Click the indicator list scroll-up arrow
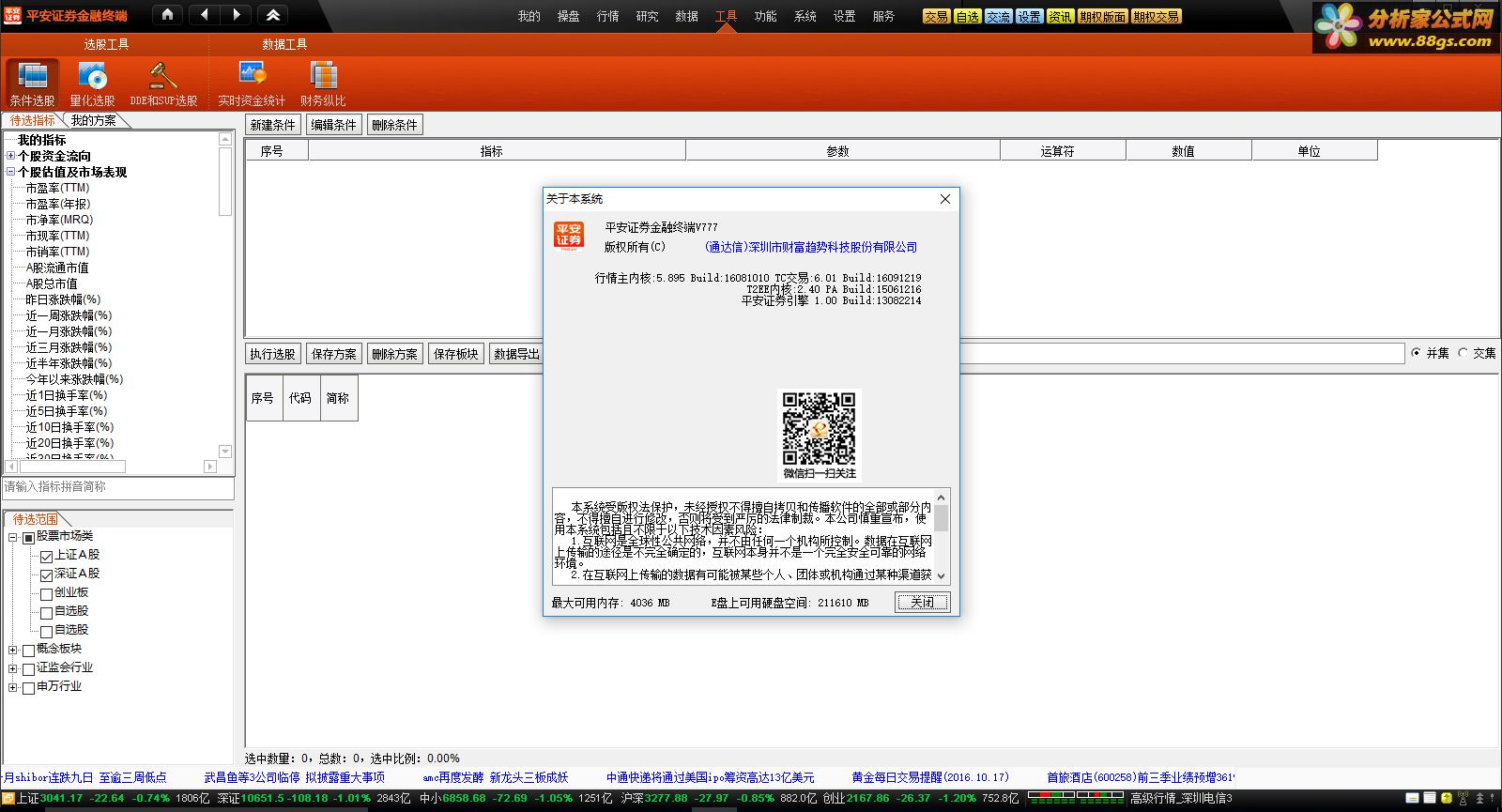 225,139
